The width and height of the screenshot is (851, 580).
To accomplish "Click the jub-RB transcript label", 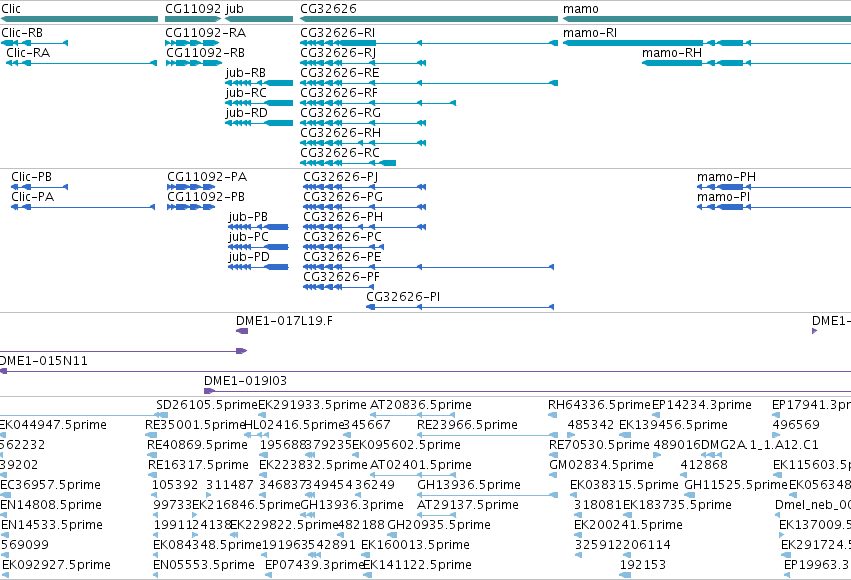I will pyautogui.click(x=246, y=73).
